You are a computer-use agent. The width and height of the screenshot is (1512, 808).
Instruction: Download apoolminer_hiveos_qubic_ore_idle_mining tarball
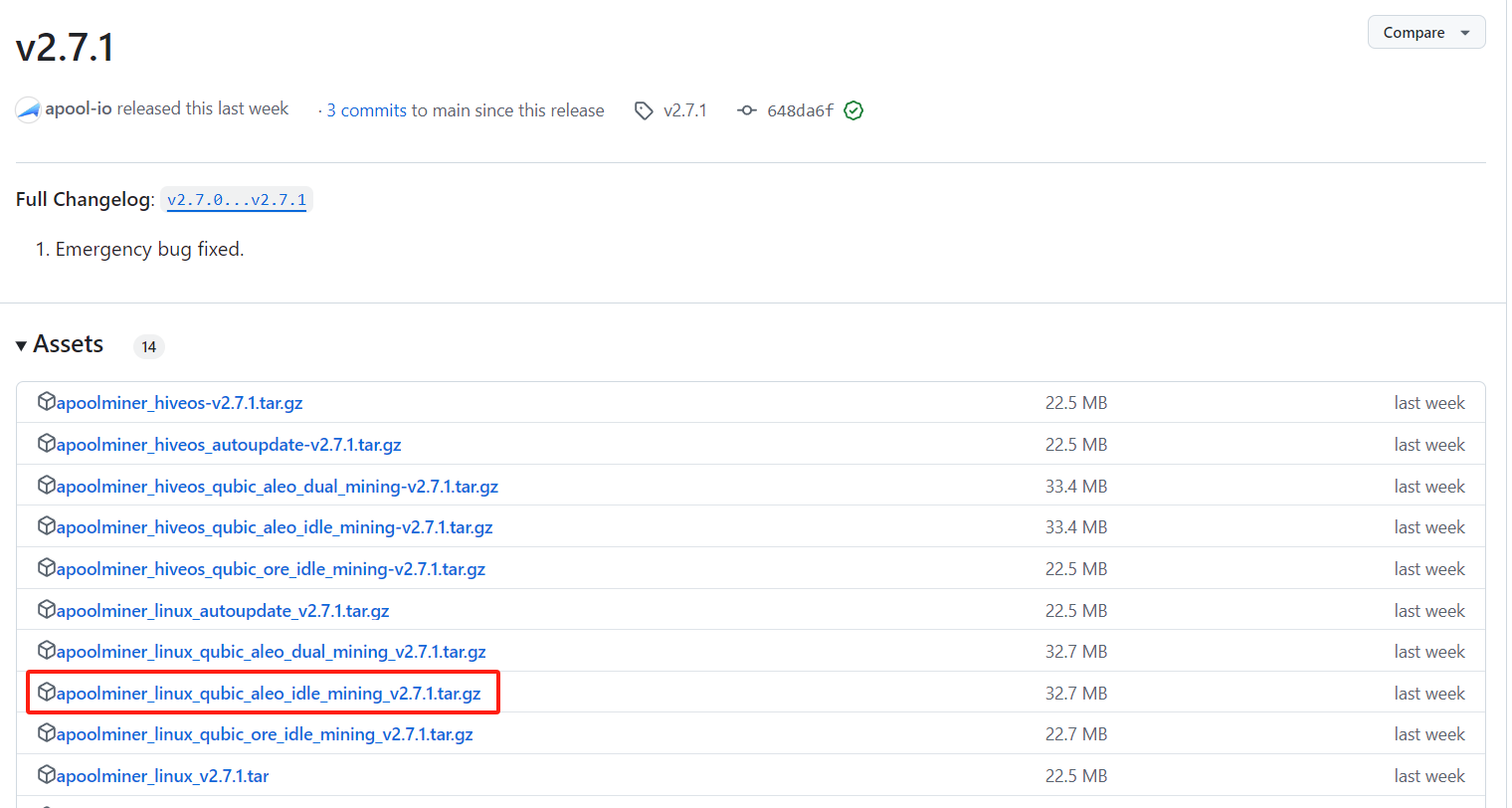coord(271,569)
